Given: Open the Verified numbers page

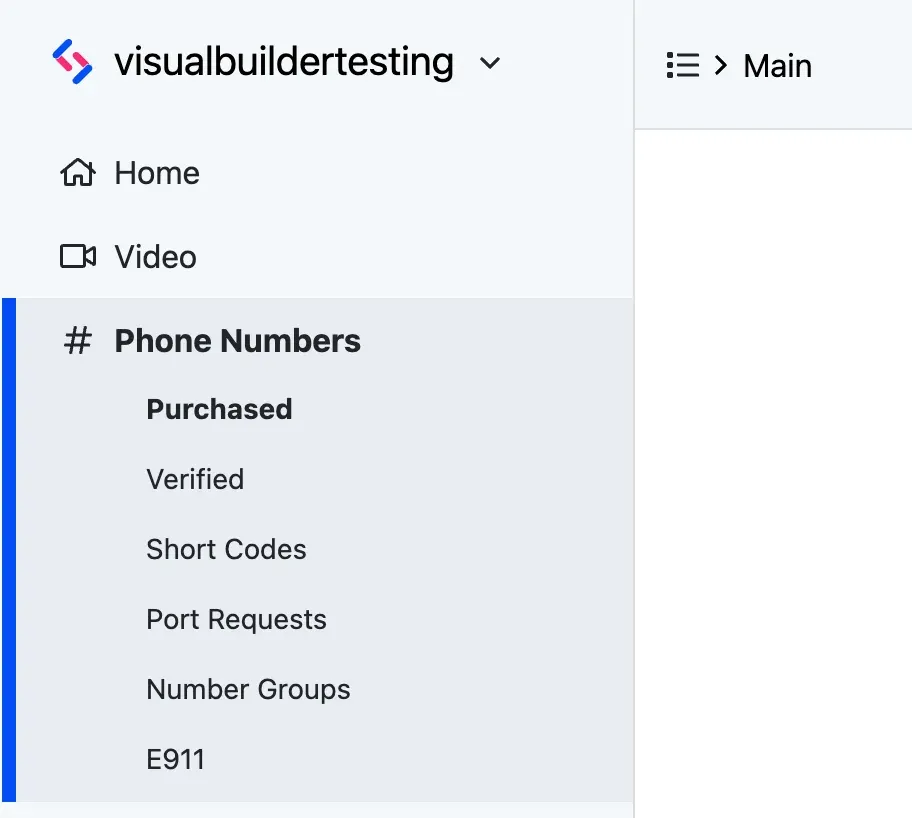Looking at the screenshot, I should tap(195, 479).
